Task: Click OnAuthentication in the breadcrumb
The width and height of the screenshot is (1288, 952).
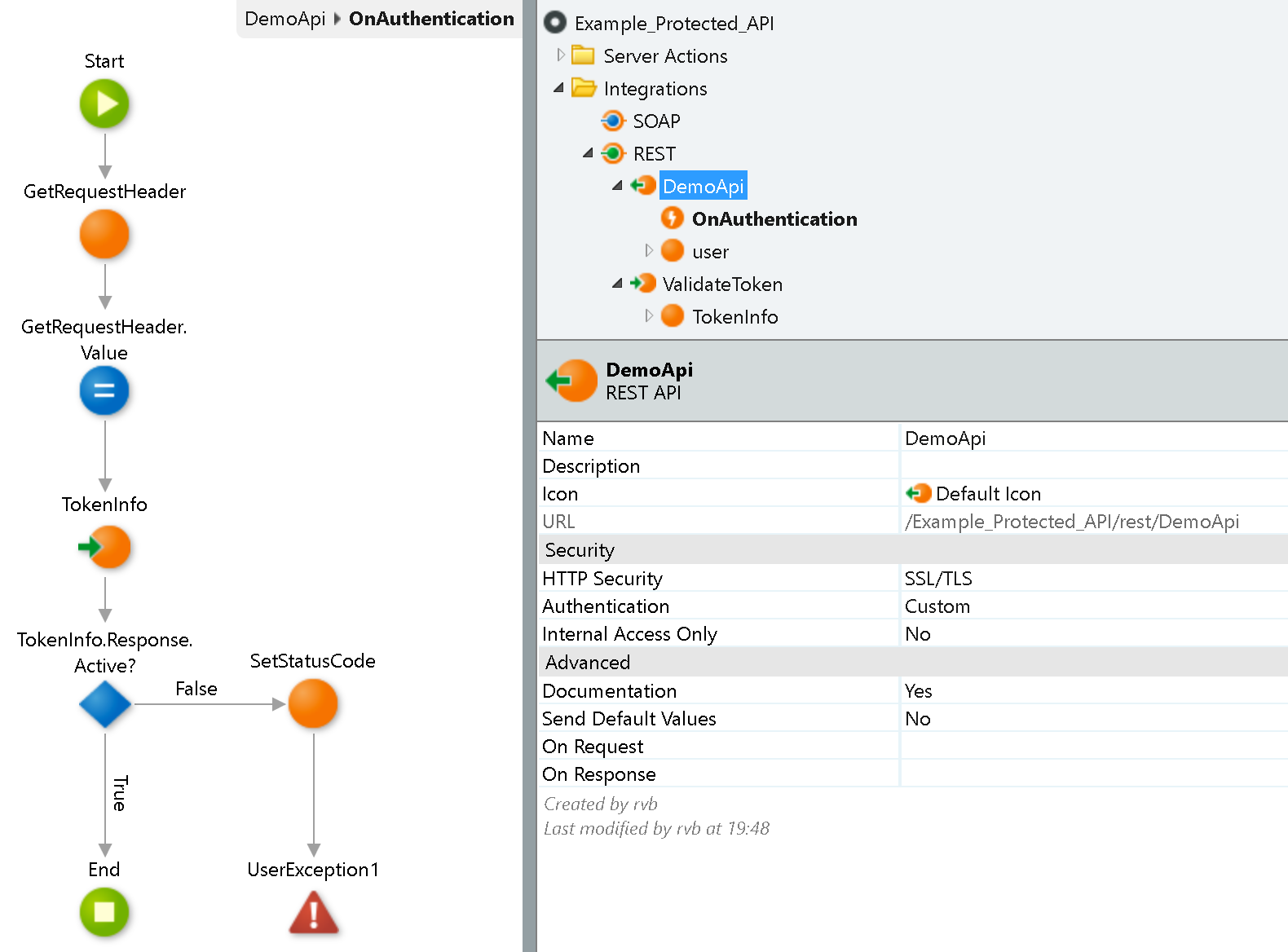Action: [431, 19]
